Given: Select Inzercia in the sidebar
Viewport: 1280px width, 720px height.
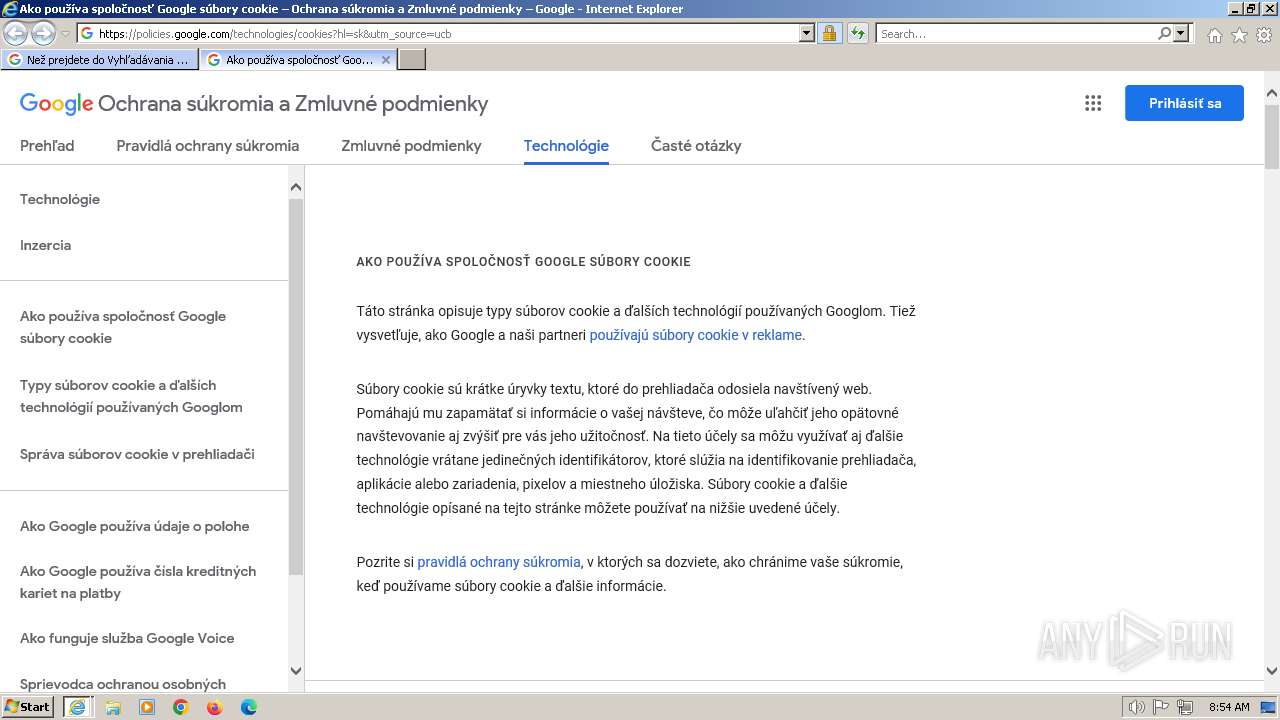Looking at the screenshot, I should coord(45,245).
